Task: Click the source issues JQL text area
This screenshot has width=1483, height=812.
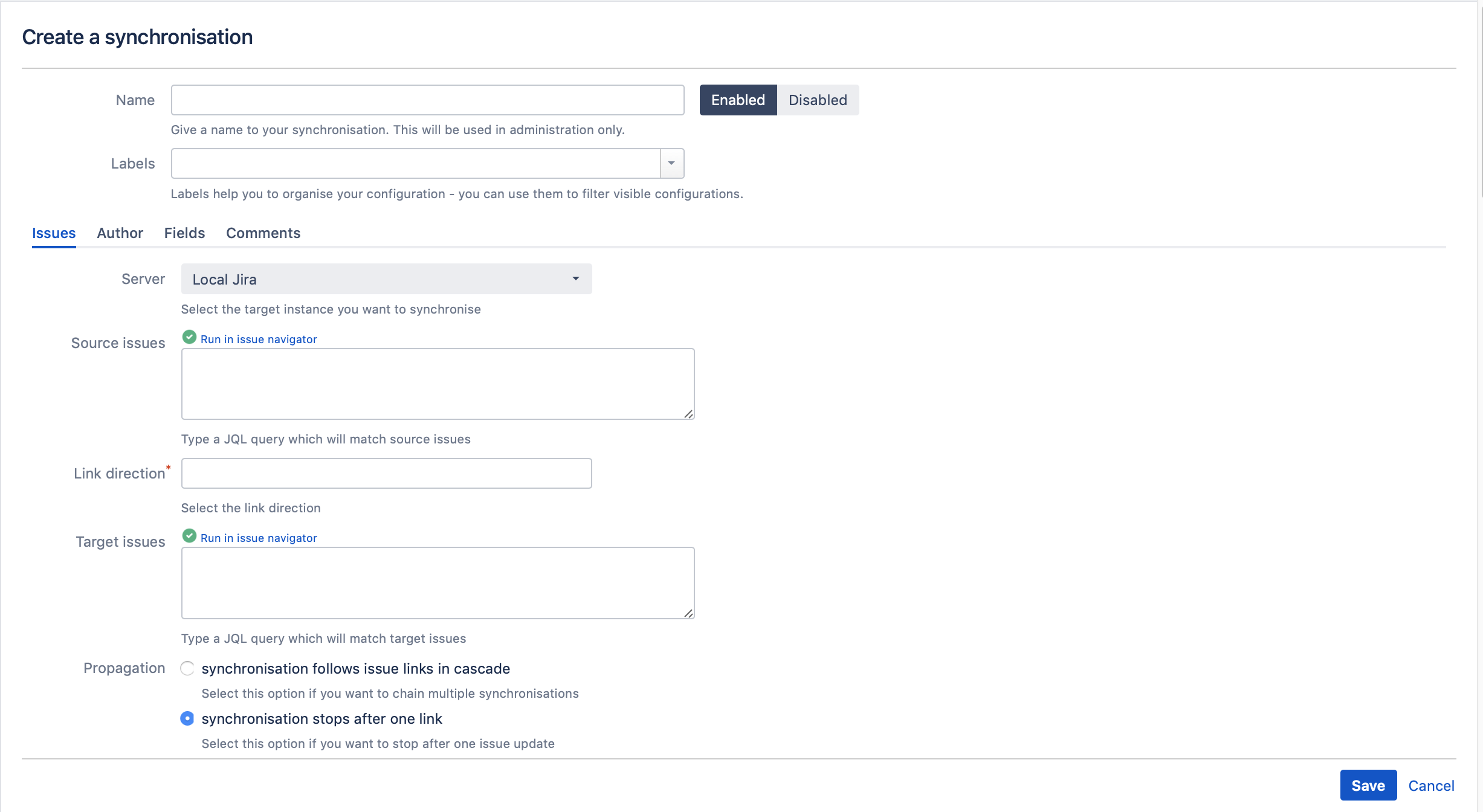Action: pyautogui.click(x=437, y=383)
